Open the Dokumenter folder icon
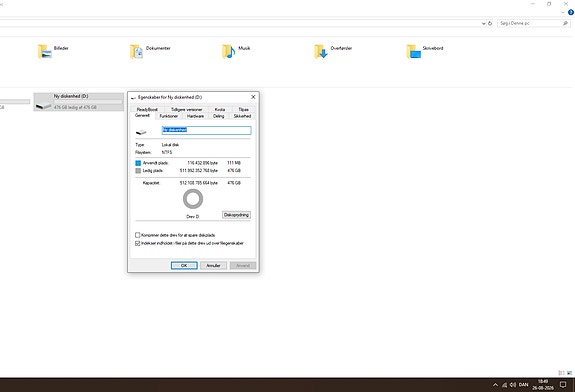The width and height of the screenshot is (575, 392). (137, 52)
